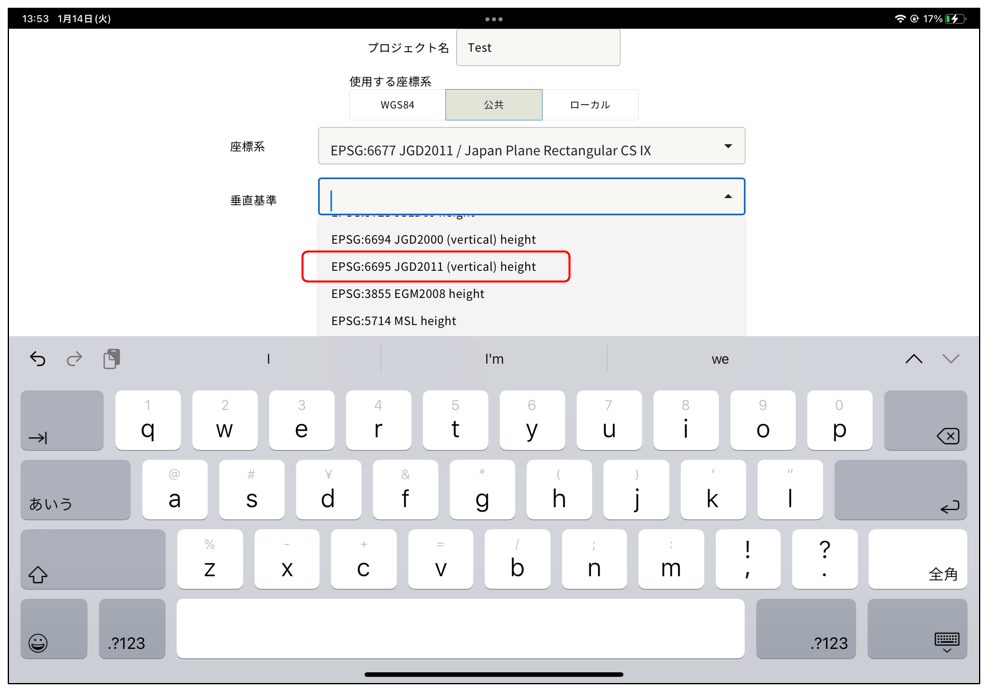Select the 公共 coordinate system option
993x695 pixels.
click(x=494, y=105)
